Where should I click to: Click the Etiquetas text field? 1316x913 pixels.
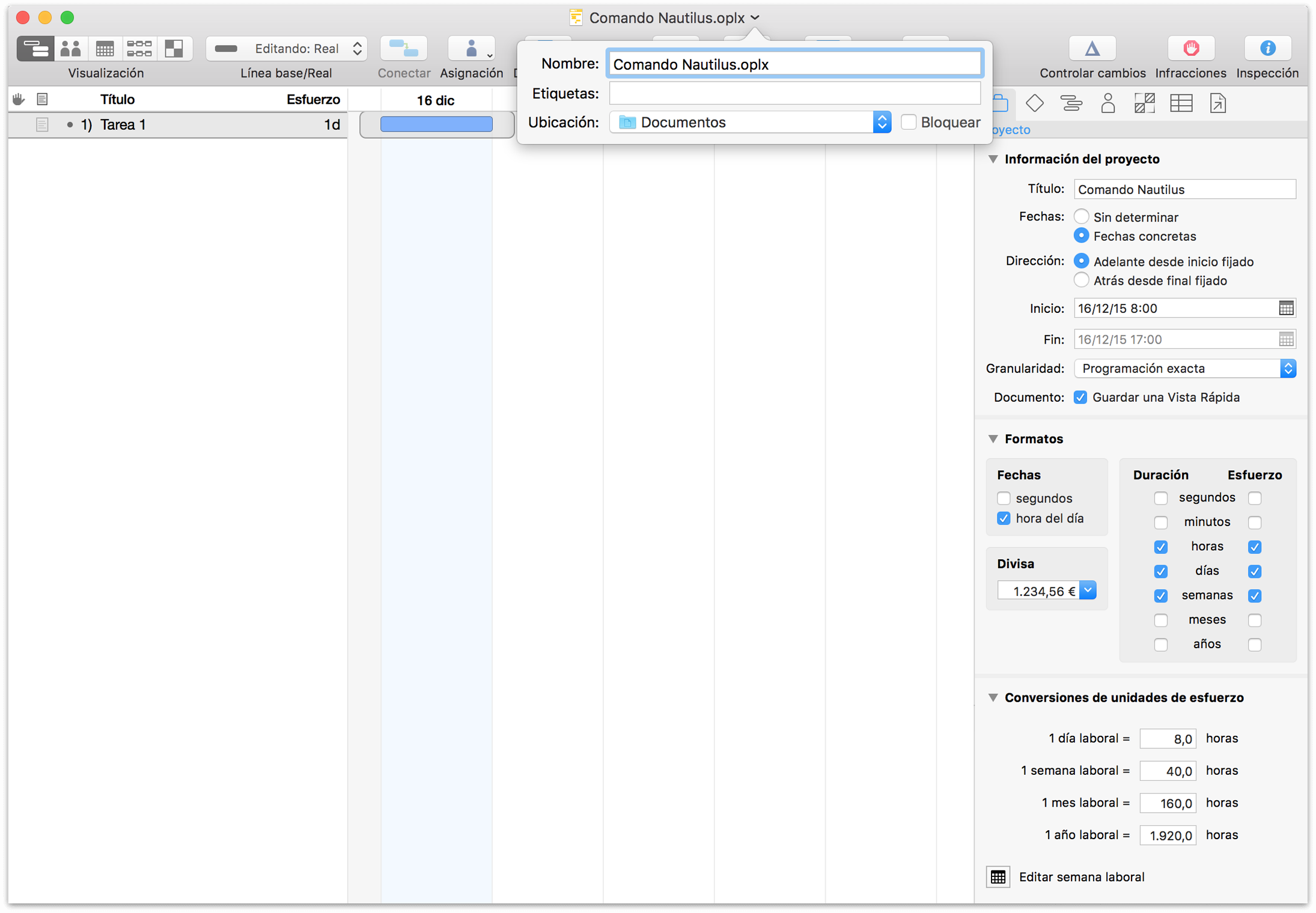tap(794, 93)
